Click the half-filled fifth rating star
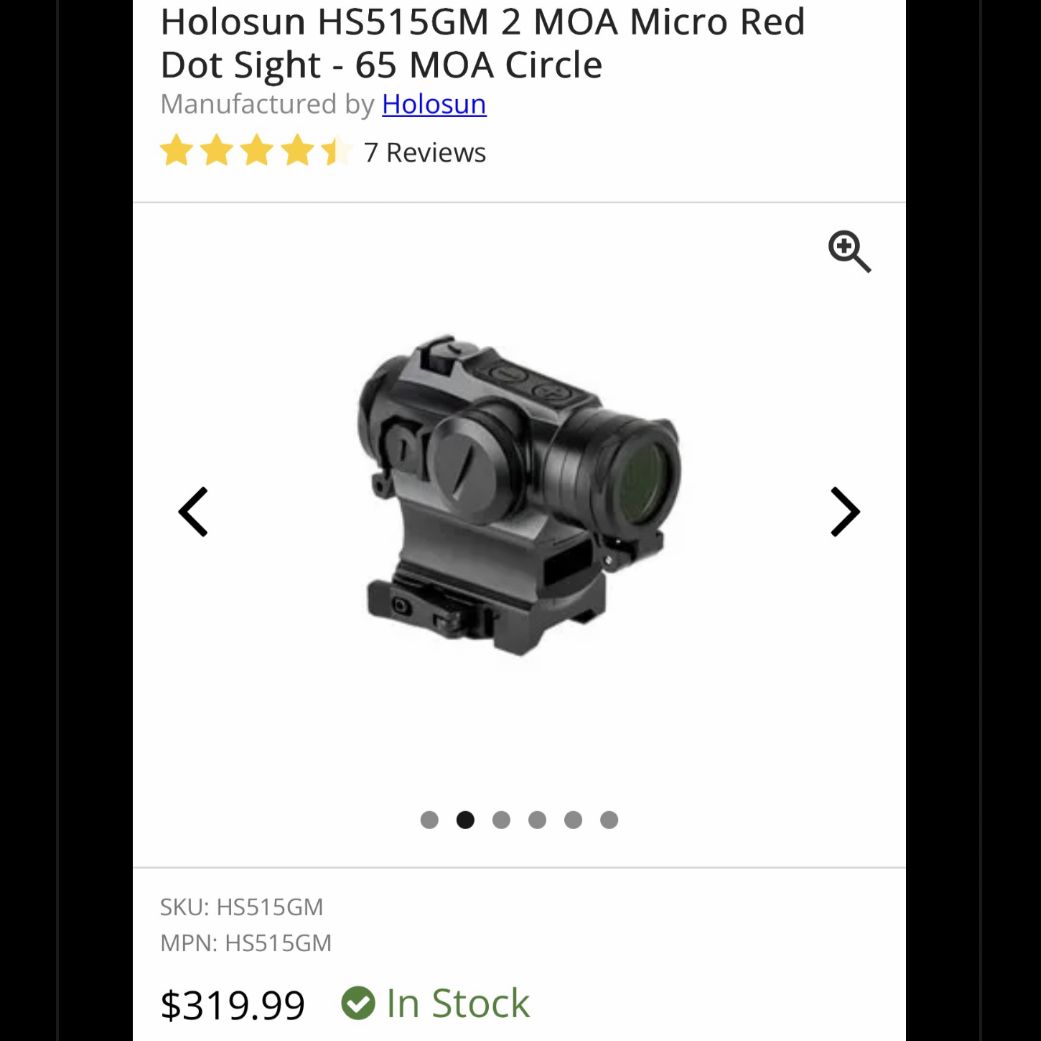Image resolution: width=1041 pixels, height=1041 pixels. click(x=335, y=151)
